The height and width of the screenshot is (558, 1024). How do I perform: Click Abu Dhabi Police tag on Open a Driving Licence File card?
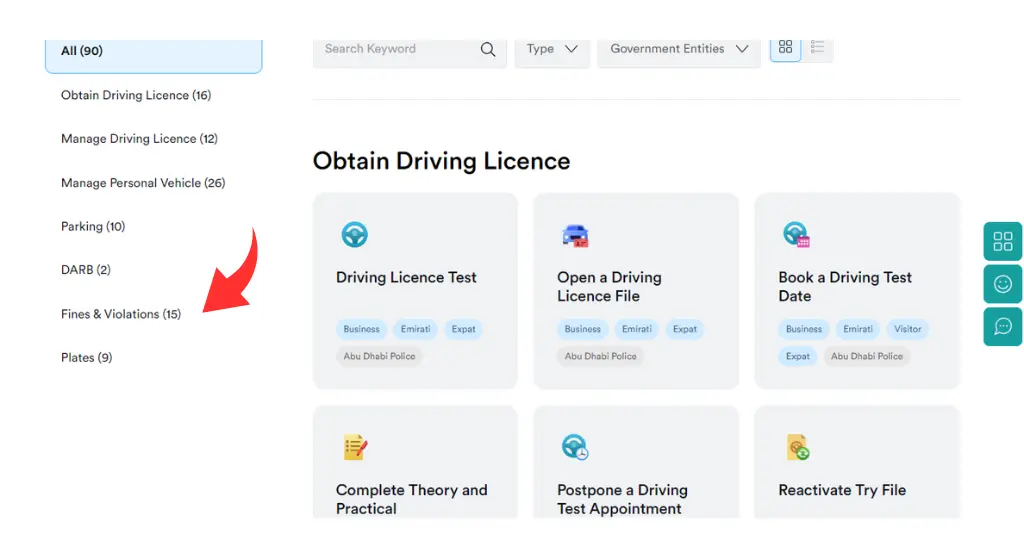point(601,357)
